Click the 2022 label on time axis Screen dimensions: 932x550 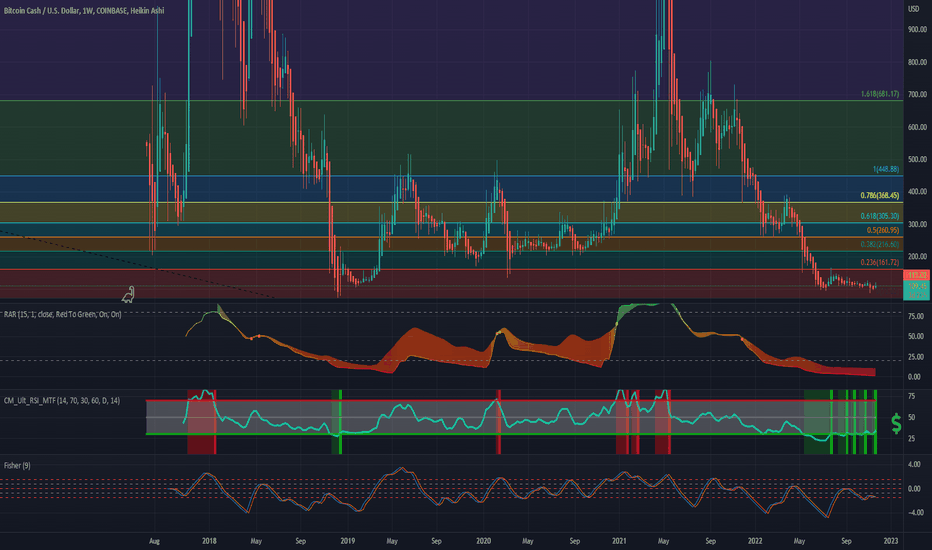click(x=755, y=541)
